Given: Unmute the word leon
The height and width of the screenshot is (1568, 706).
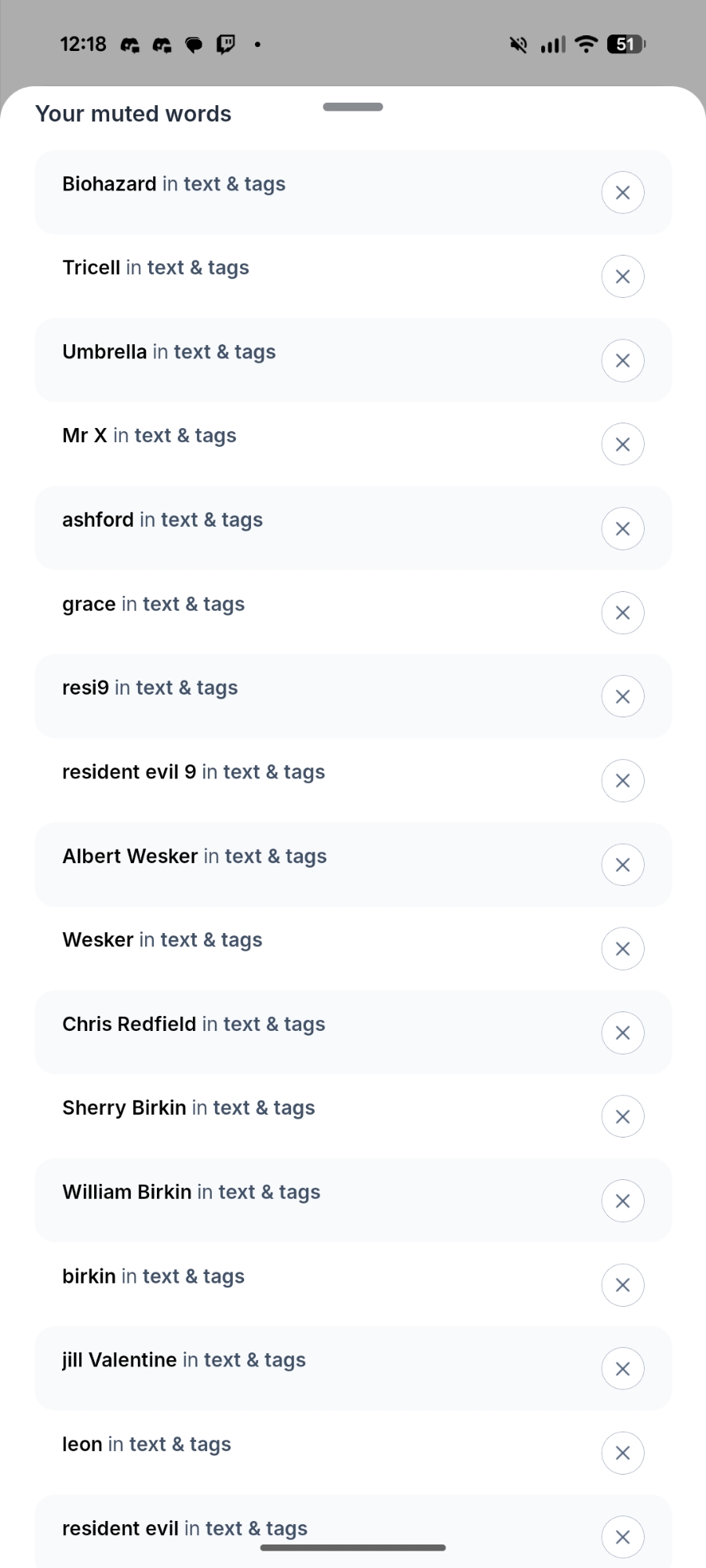Looking at the screenshot, I should (x=623, y=1453).
